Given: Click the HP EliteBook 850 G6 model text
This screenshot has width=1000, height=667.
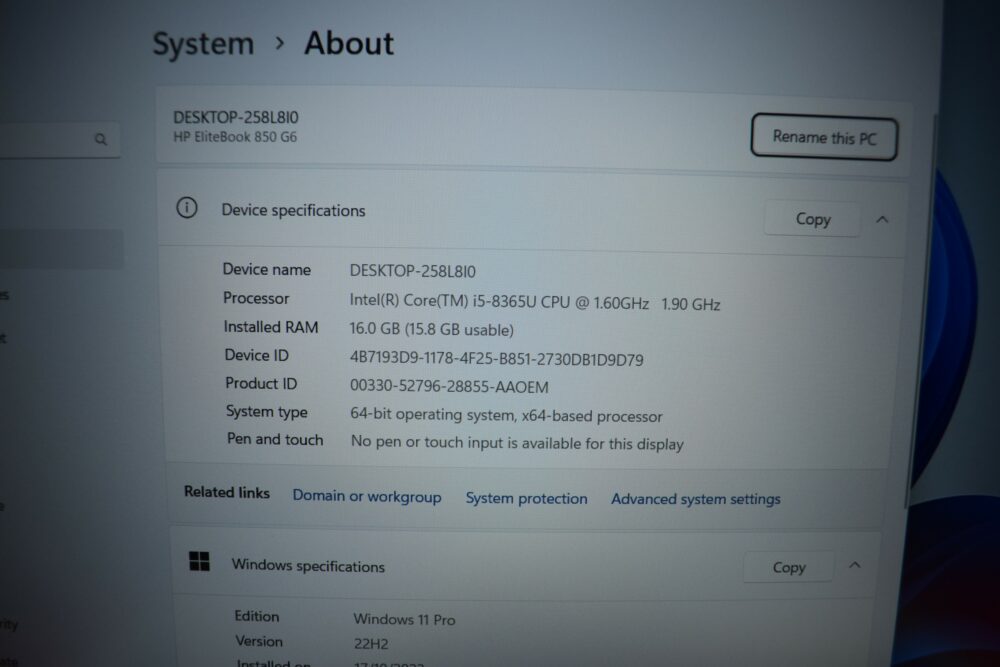Looking at the screenshot, I should (x=235, y=137).
